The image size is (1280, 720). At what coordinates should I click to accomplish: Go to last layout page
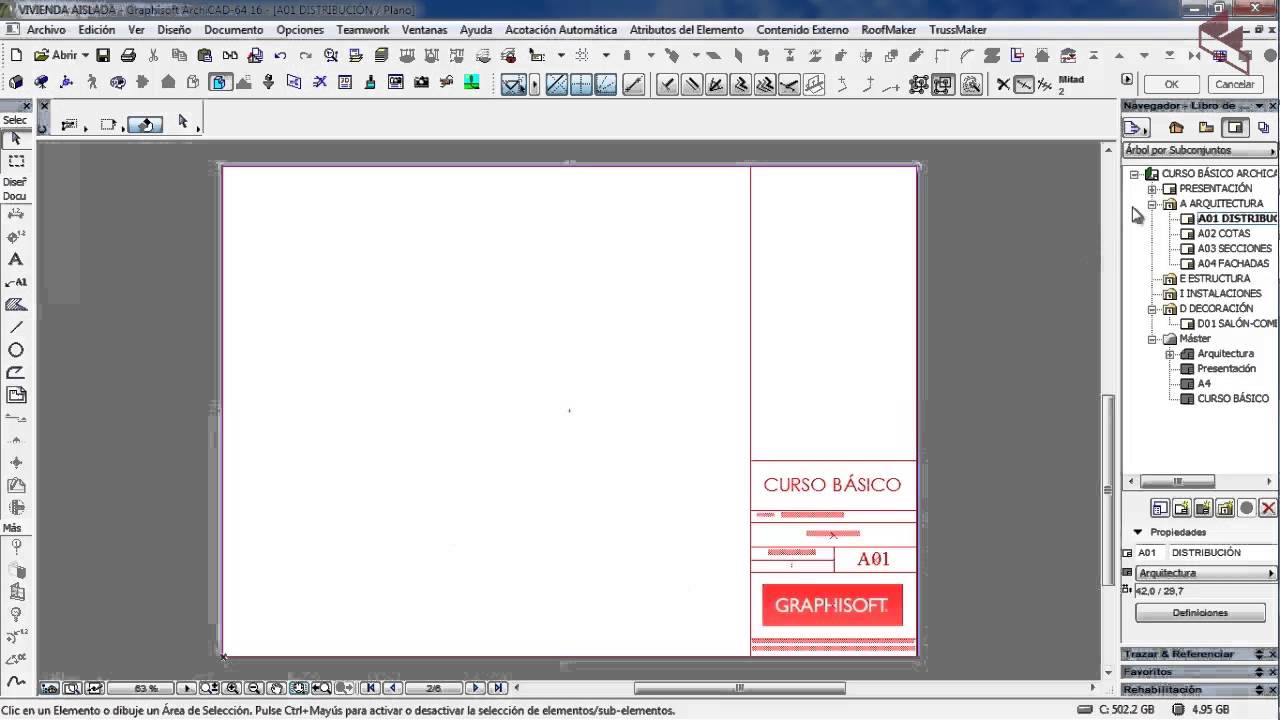[x=497, y=688]
